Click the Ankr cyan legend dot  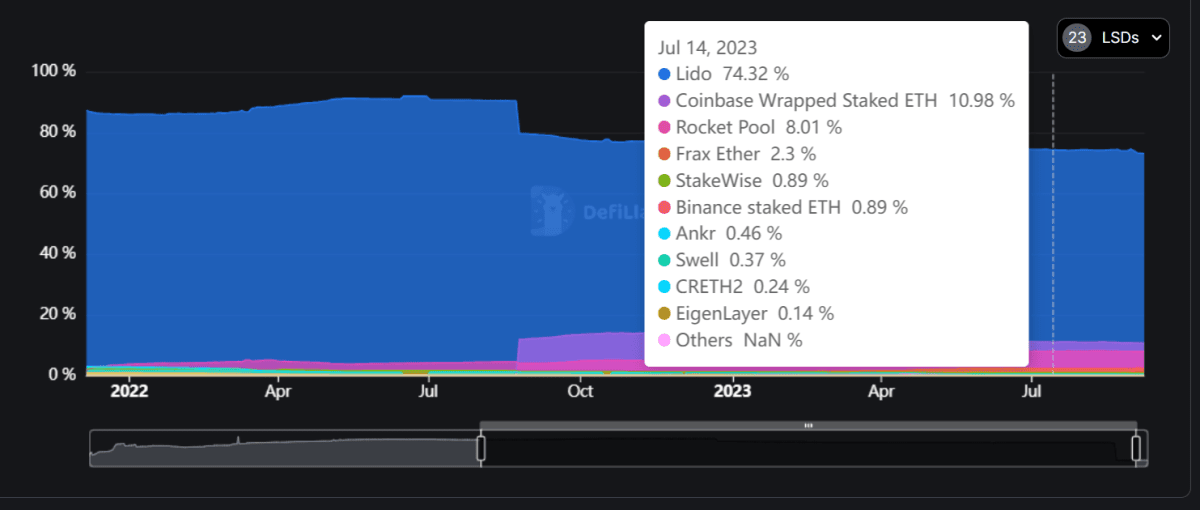(664, 234)
